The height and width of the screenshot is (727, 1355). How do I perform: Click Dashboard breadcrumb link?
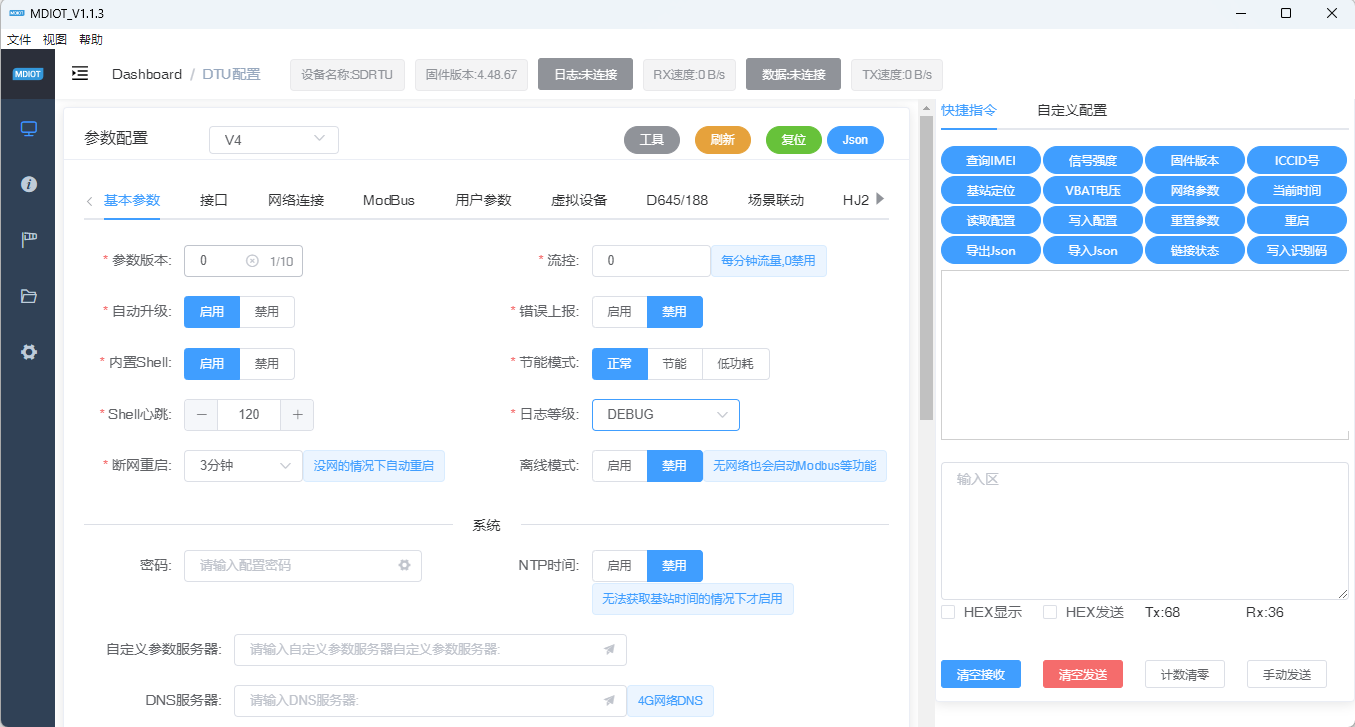[x=147, y=74]
